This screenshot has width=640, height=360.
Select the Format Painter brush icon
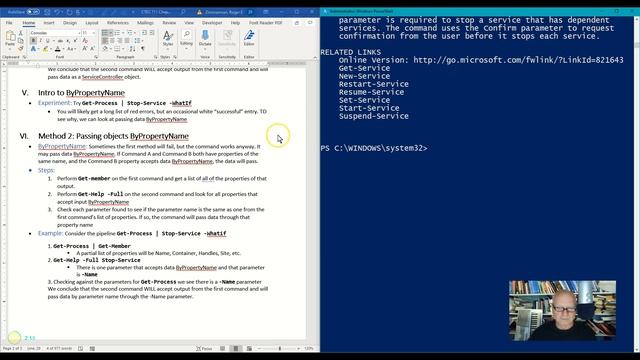21,49
